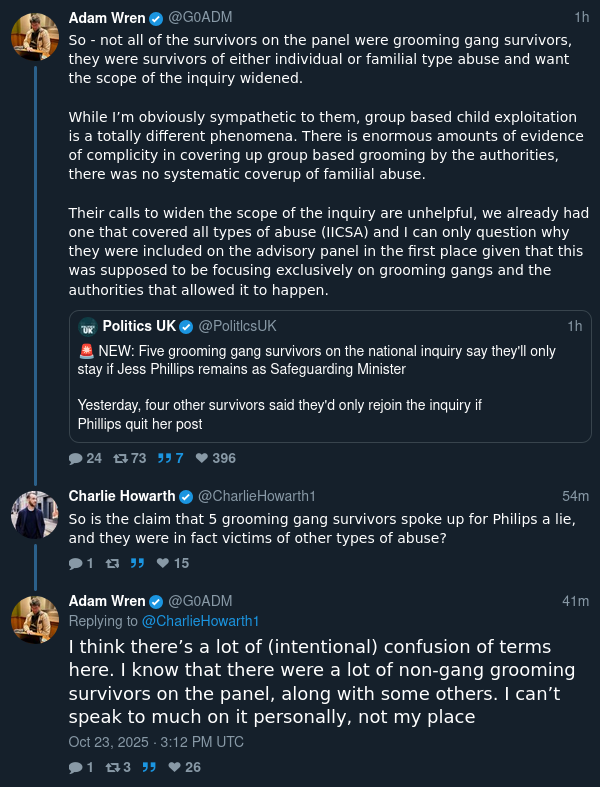The image size is (600, 787).
Task: Reply icon on final Adam Wren post
Action: pyautogui.click(x=76, y=767)
